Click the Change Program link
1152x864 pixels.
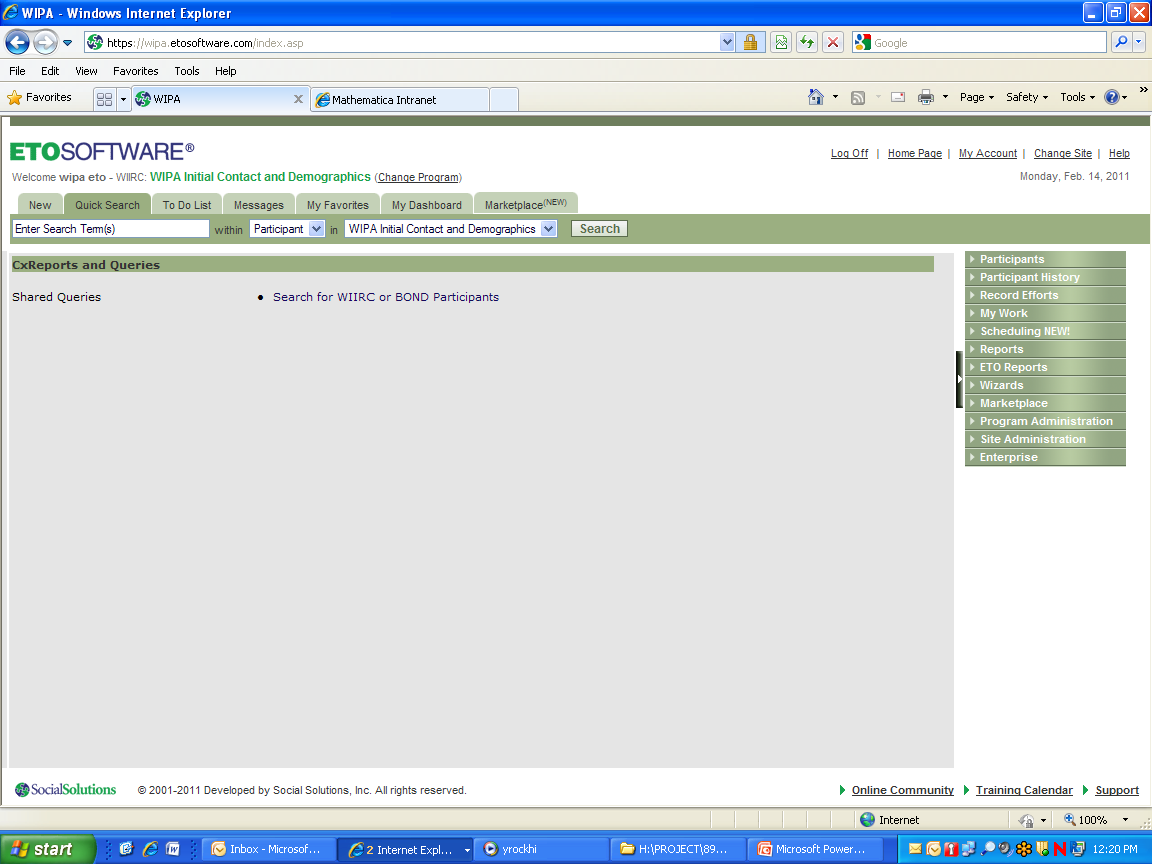419,178
